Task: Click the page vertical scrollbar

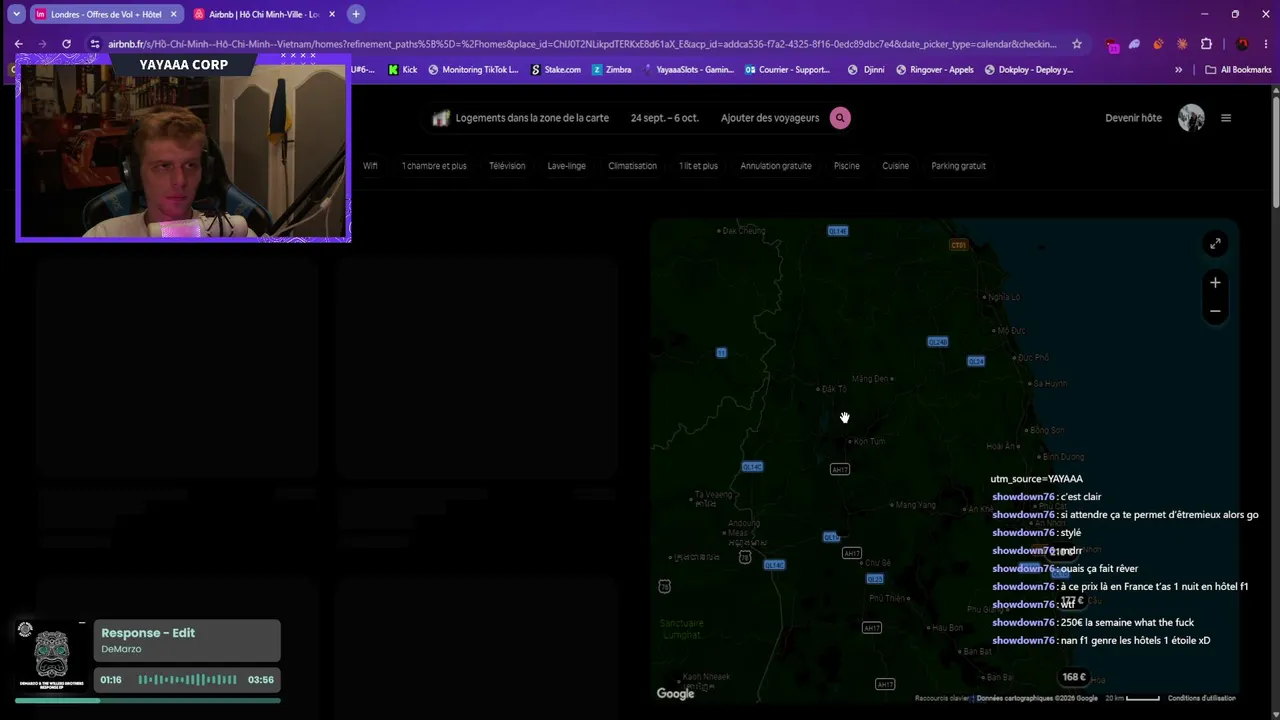Action: [1275, 150]
